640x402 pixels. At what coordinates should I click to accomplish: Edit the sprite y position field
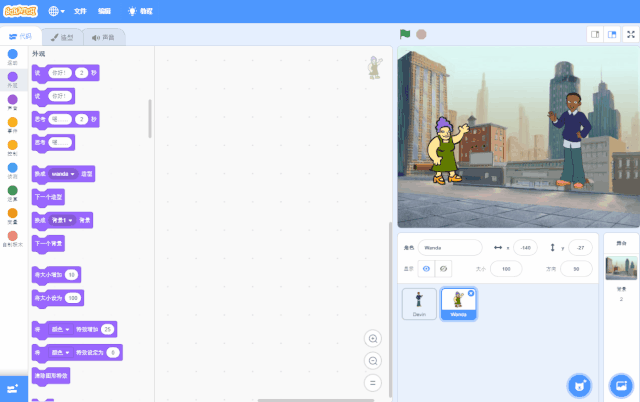[x=580, y=248]
